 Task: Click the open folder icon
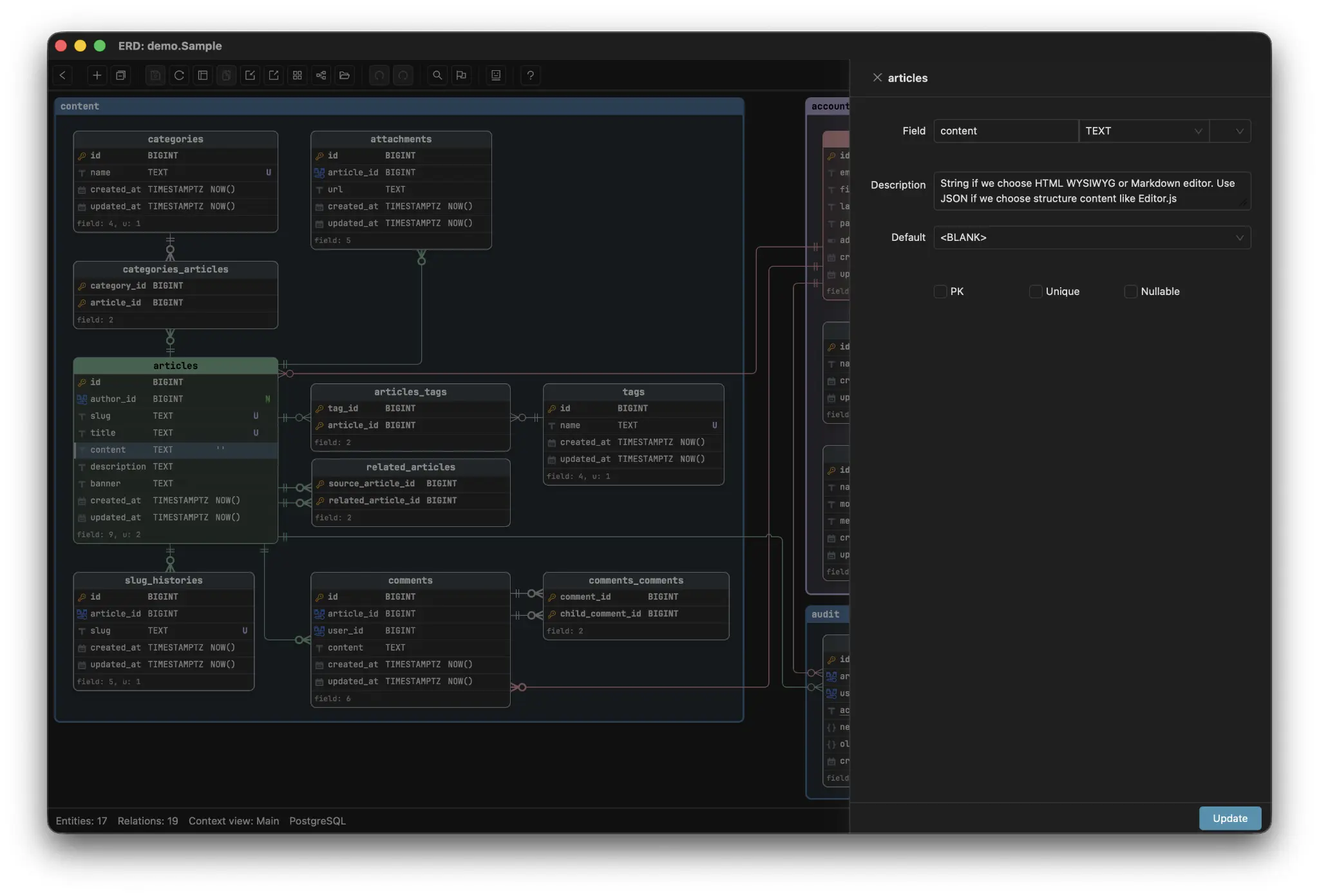pos(345,75)
